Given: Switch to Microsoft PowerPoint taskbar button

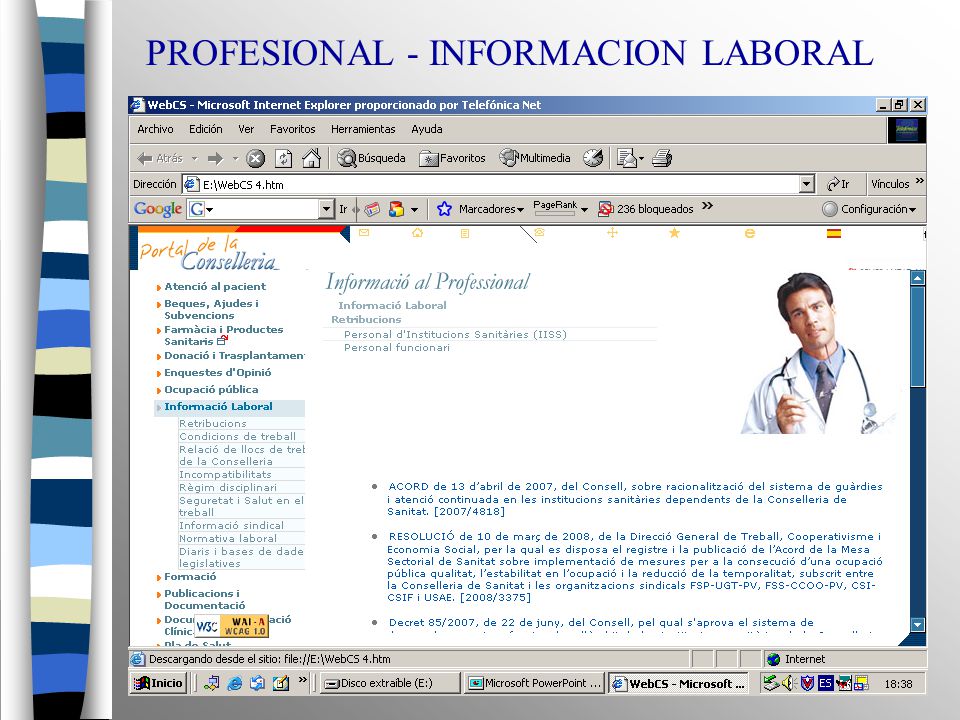Looking at the screenshot, I should pyautogui.click(x=534, y=683).
